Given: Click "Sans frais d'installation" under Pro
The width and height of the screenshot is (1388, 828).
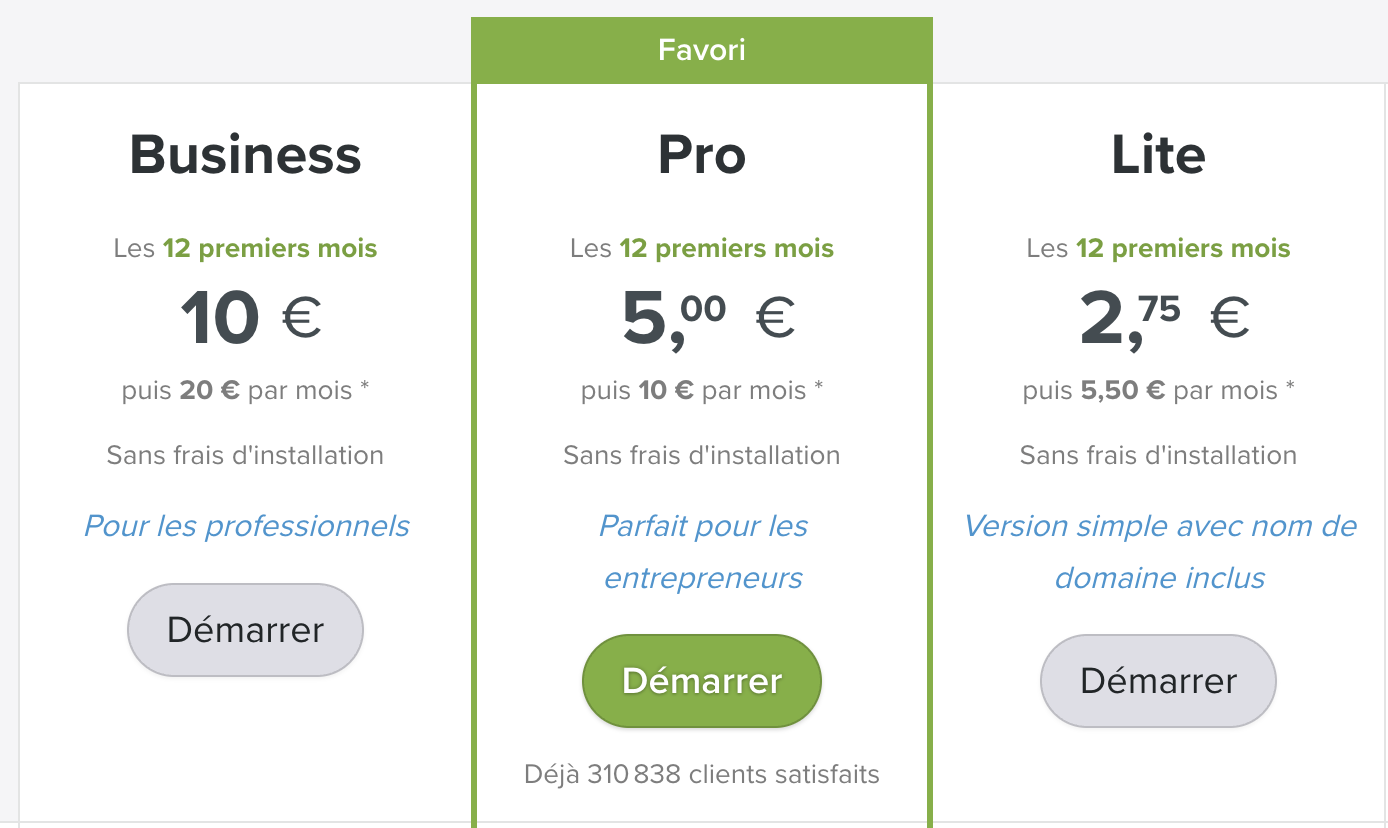Looking at the screenshot, I should [x=702, y=456].
